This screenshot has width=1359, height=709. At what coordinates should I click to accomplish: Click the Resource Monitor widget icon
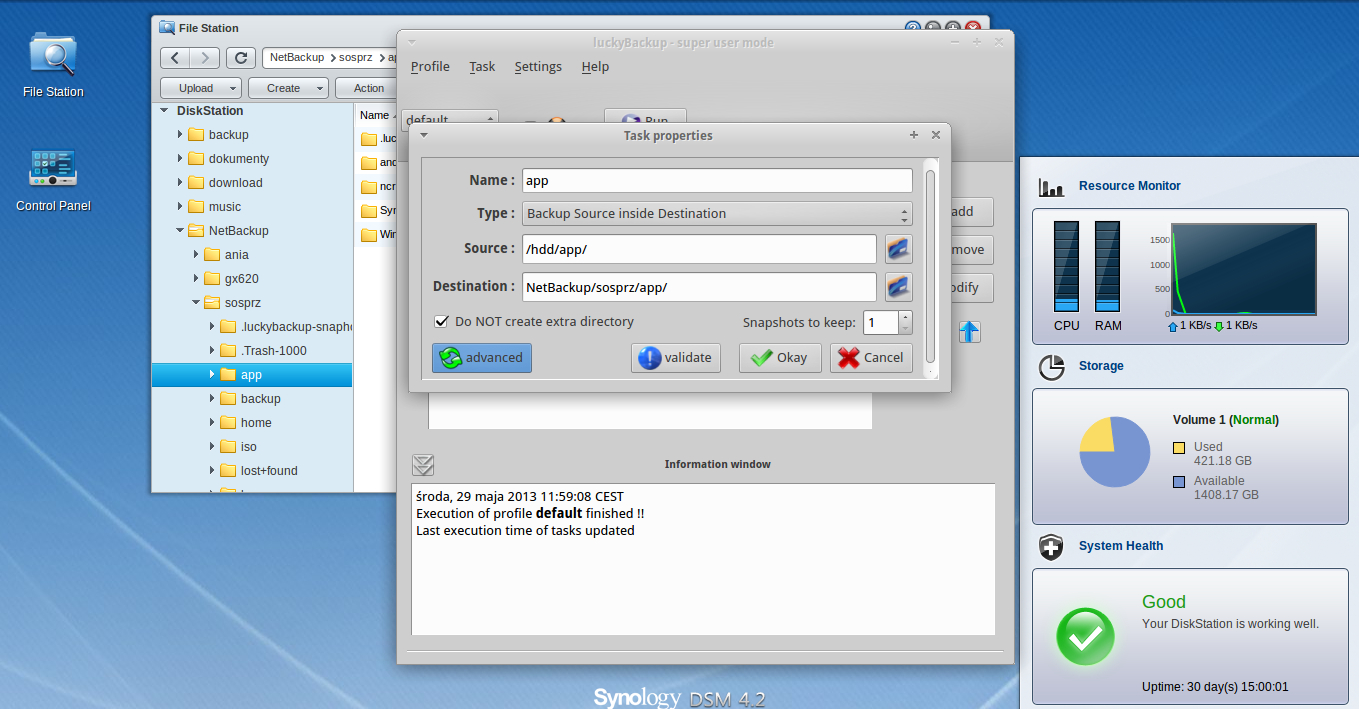click(x=1051, y=186)
